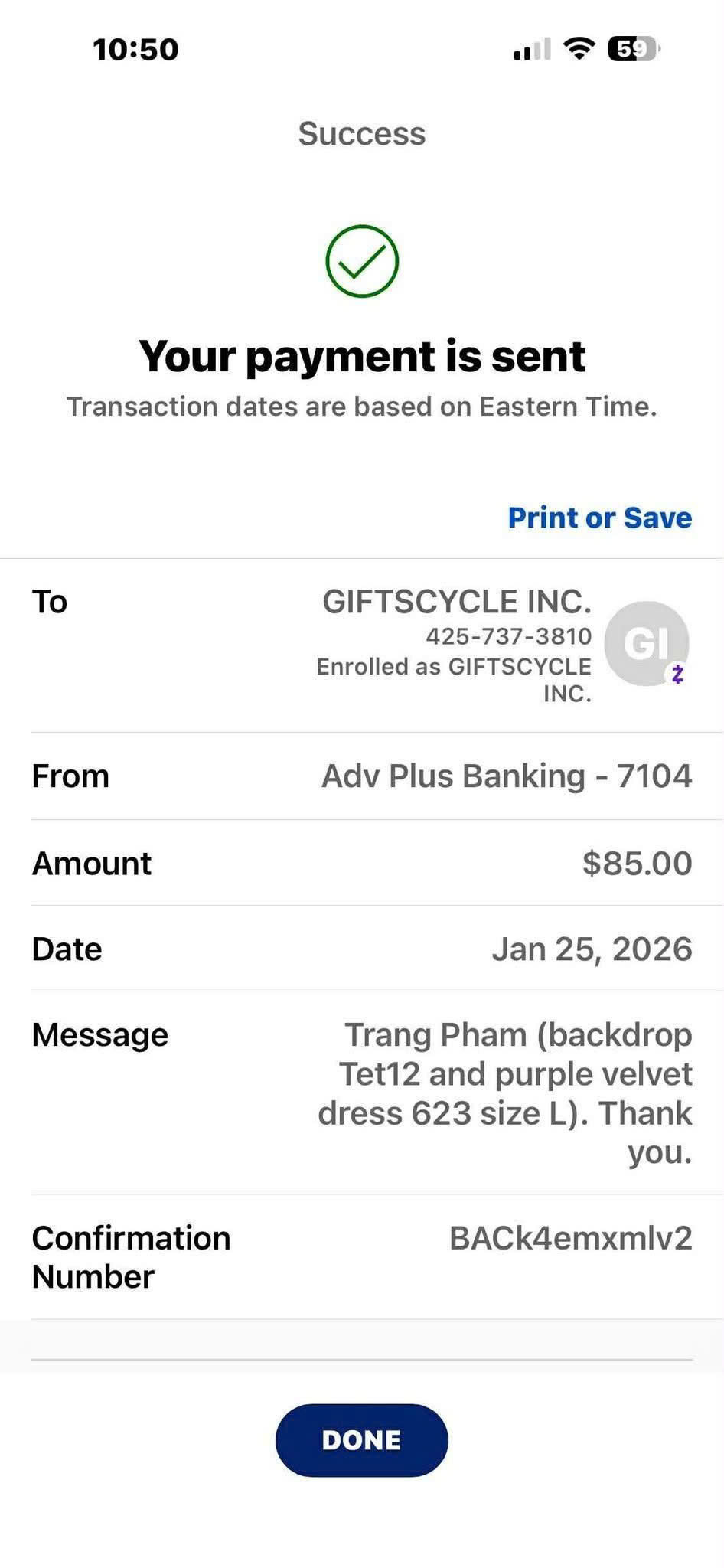Screen dimensions: 724x1568
Task: Tap the Eastern Time transaction note
Action: 362,407
